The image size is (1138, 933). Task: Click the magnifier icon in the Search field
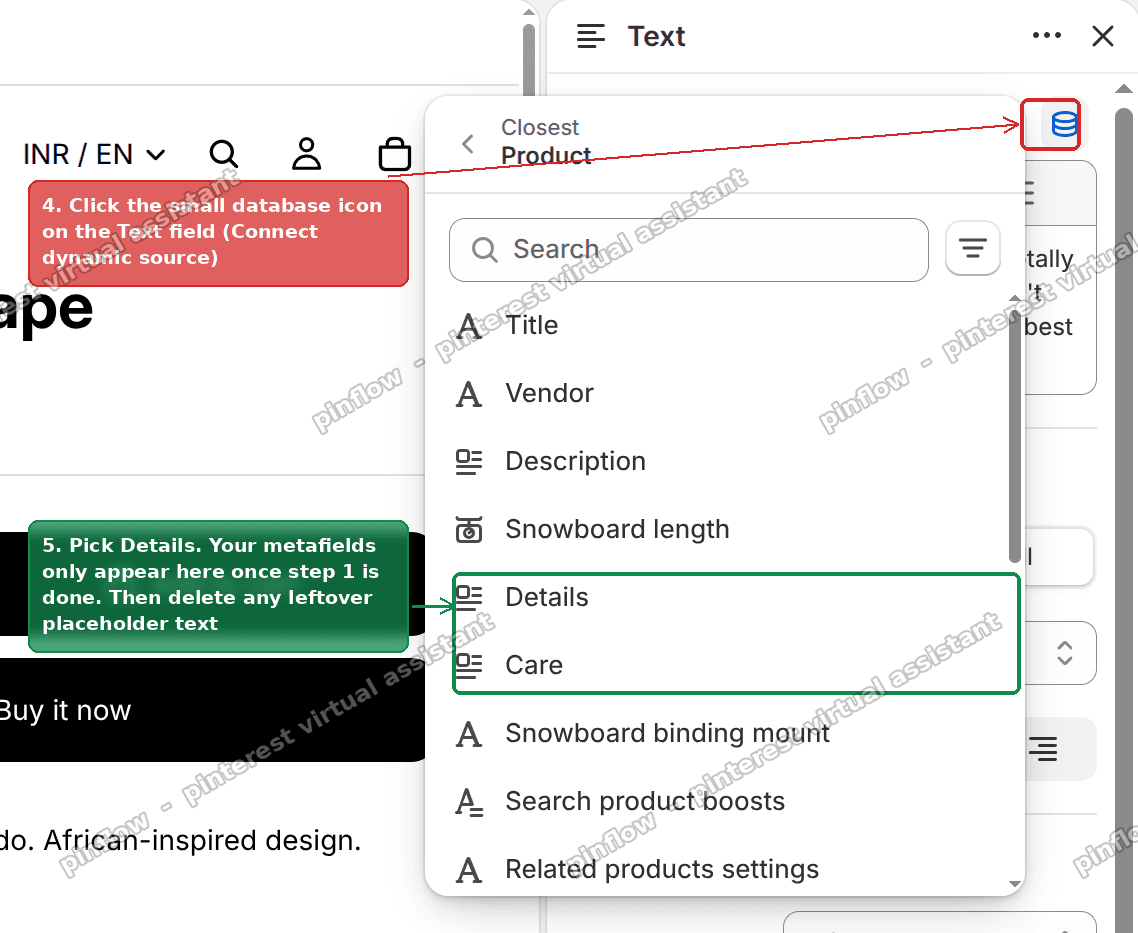(x=484, y=250)
